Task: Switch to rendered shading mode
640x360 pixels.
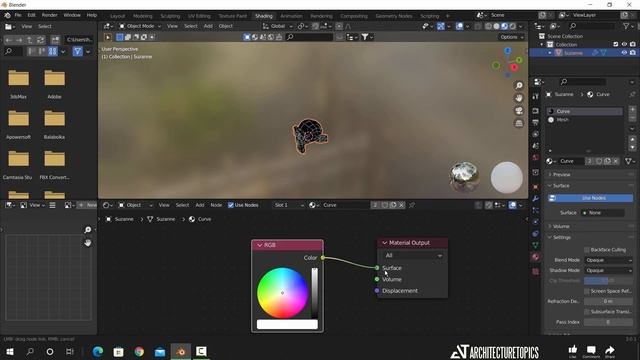Action: (513, 26)
